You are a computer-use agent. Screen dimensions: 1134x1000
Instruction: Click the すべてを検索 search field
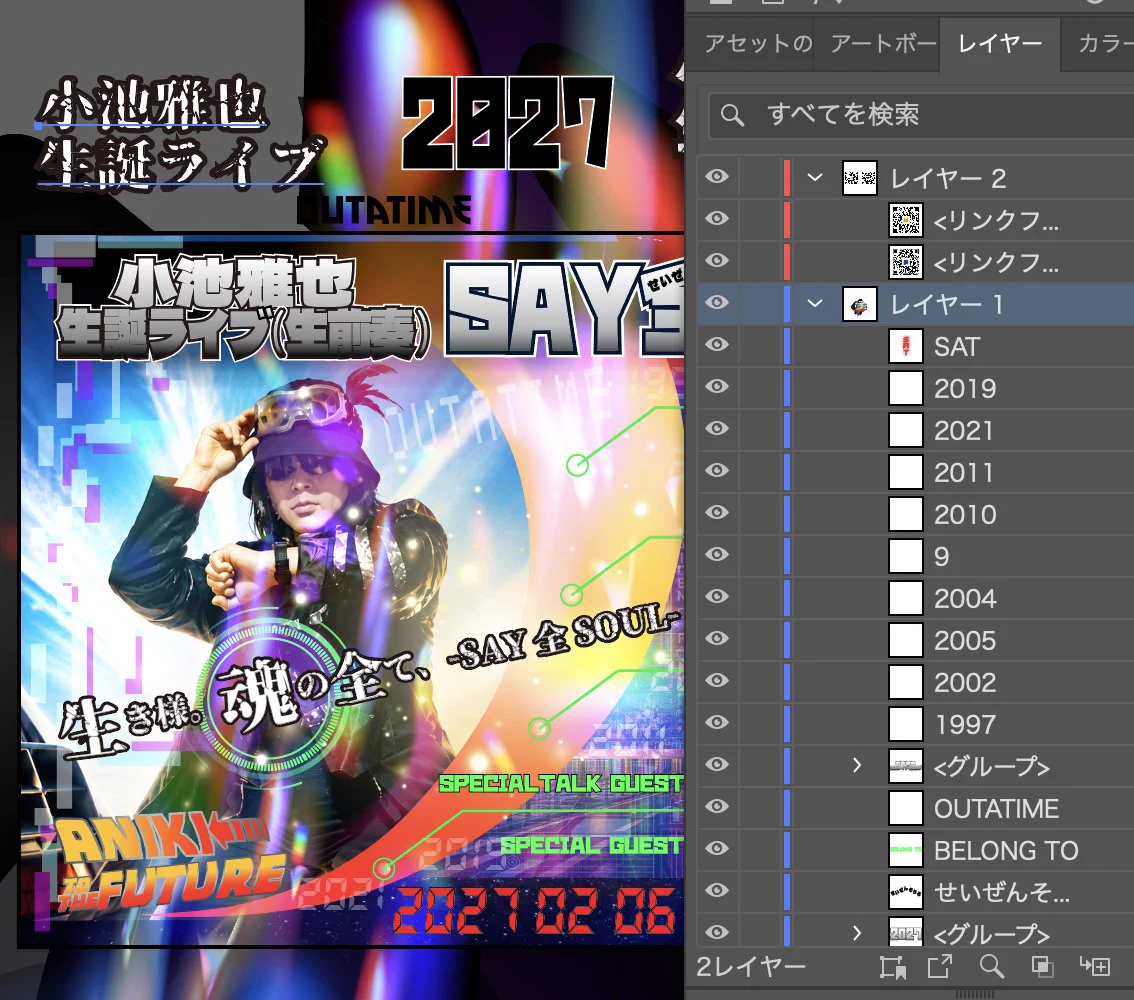921,115
